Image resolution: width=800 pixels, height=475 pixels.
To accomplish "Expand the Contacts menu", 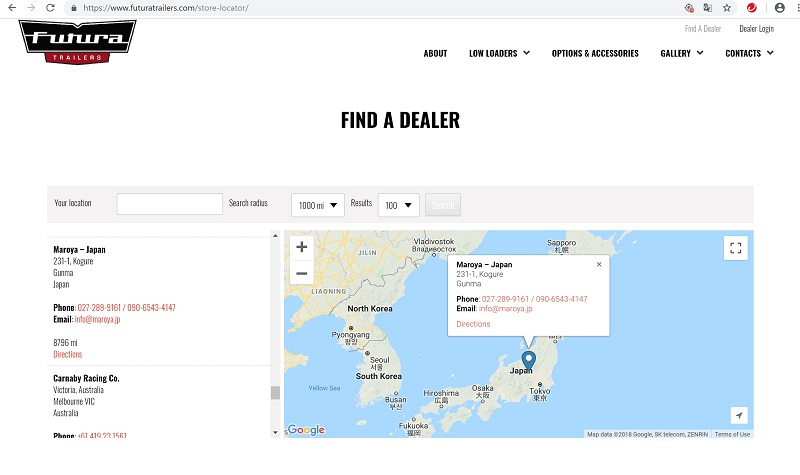I will point(749,53).
